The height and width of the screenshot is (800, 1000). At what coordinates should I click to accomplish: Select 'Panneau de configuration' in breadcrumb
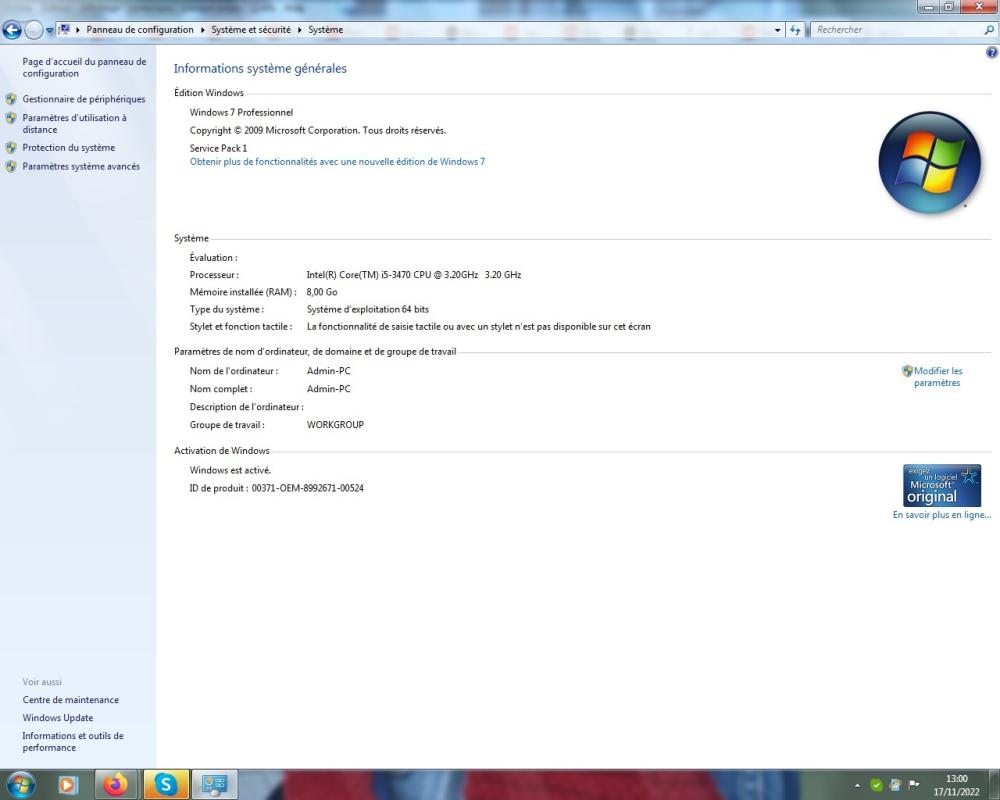click(x=140, y=30)
